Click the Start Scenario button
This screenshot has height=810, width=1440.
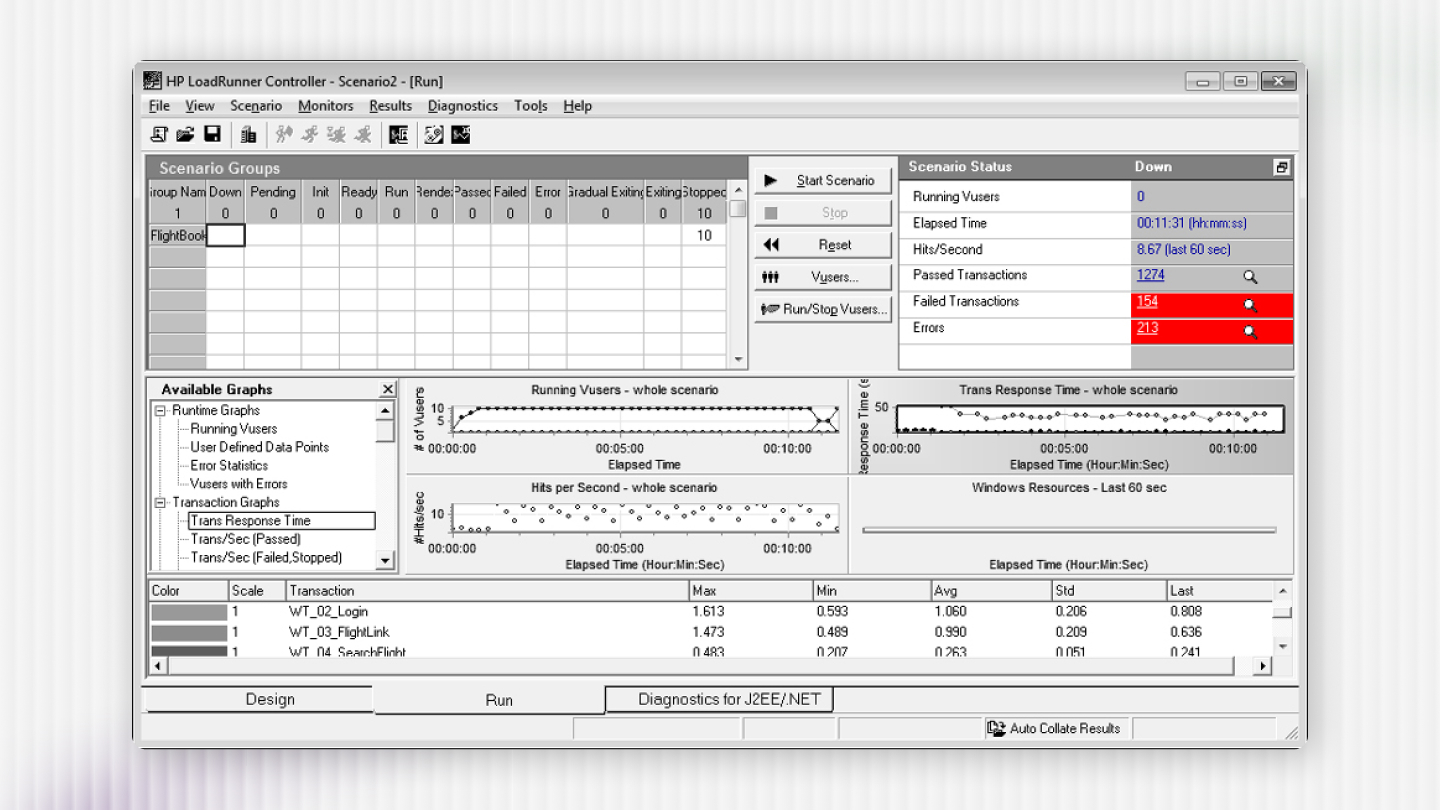[822, 181]
